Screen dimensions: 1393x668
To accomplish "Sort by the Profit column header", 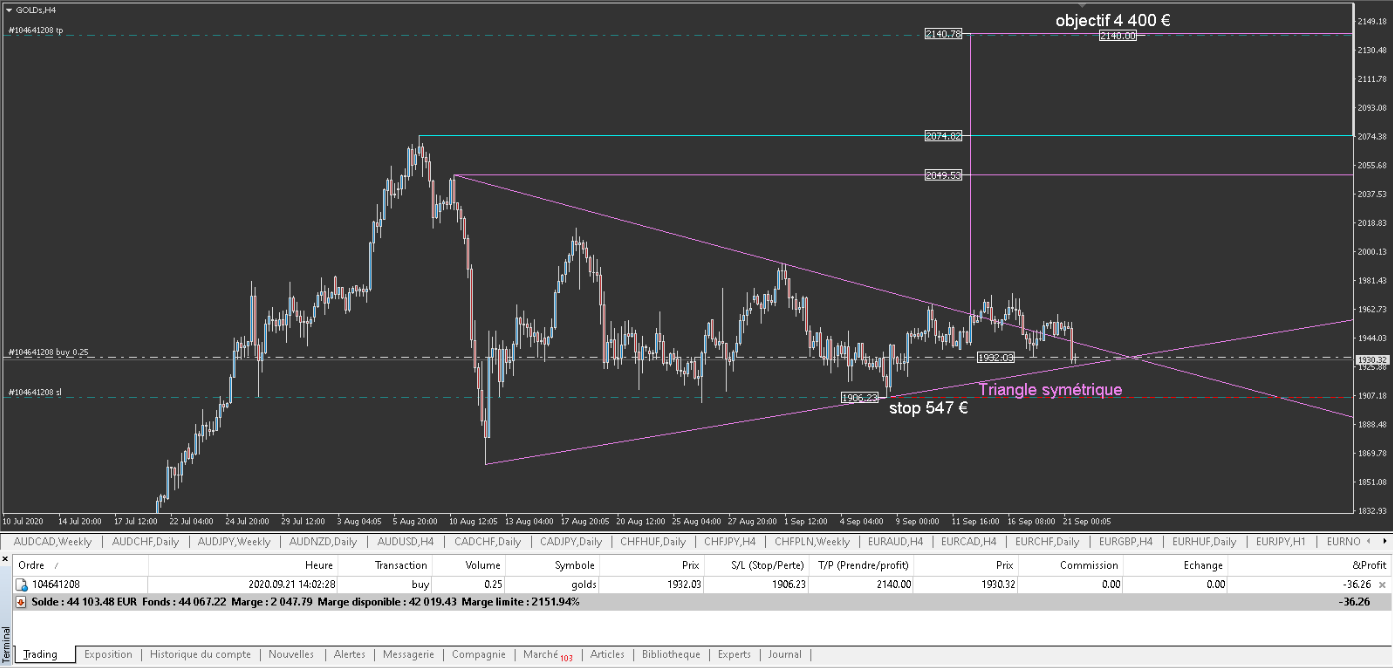I will tap(1310, 565).
